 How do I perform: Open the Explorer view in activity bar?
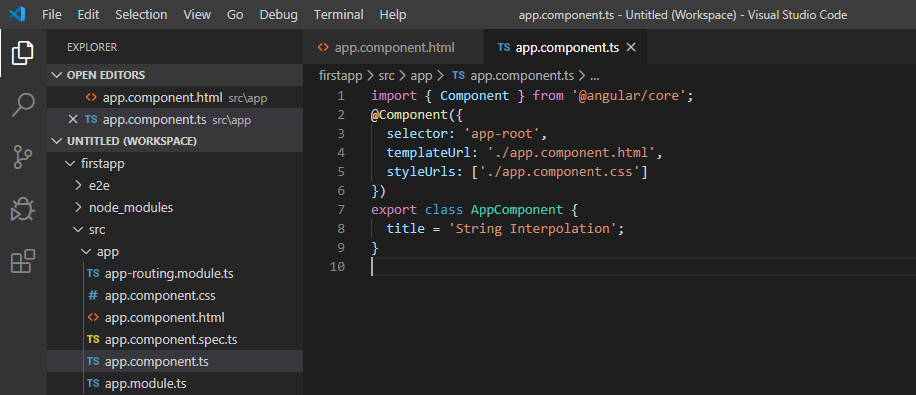[23, 53]
